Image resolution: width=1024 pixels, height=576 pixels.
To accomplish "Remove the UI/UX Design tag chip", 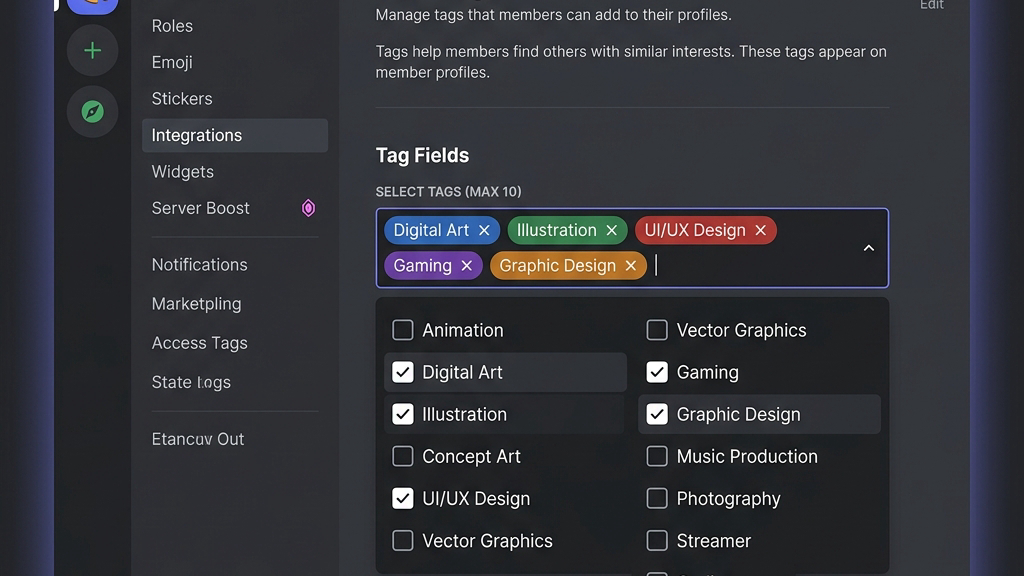I will point(760,231).
